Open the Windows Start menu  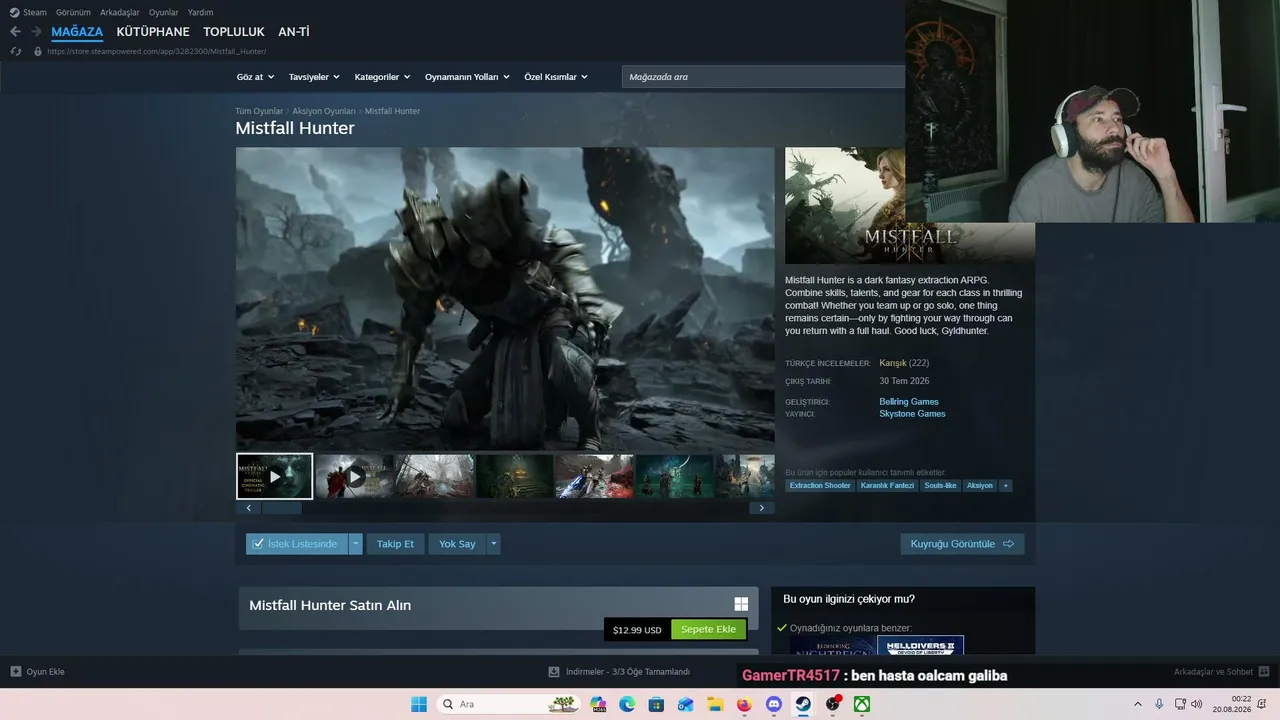tap(419, 704)
